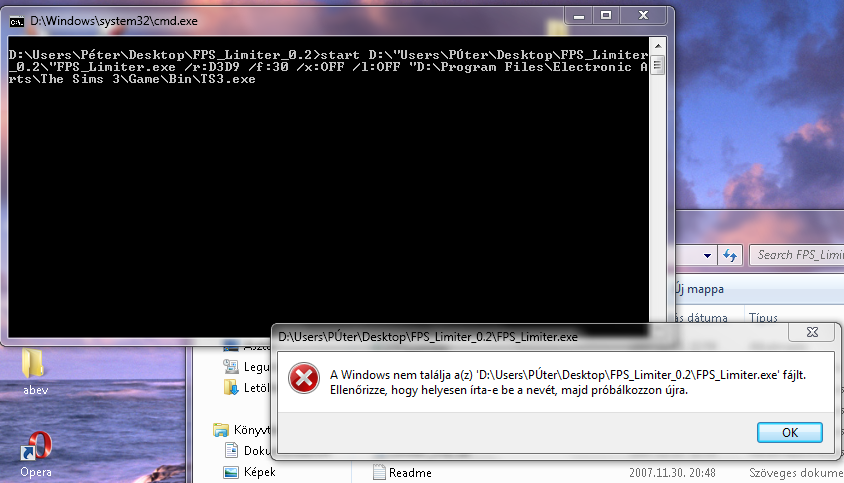This screenshot has width=844, height=483.
Task: Open Legutóbbi helyek in favorites
Action: tap(256, 367)
